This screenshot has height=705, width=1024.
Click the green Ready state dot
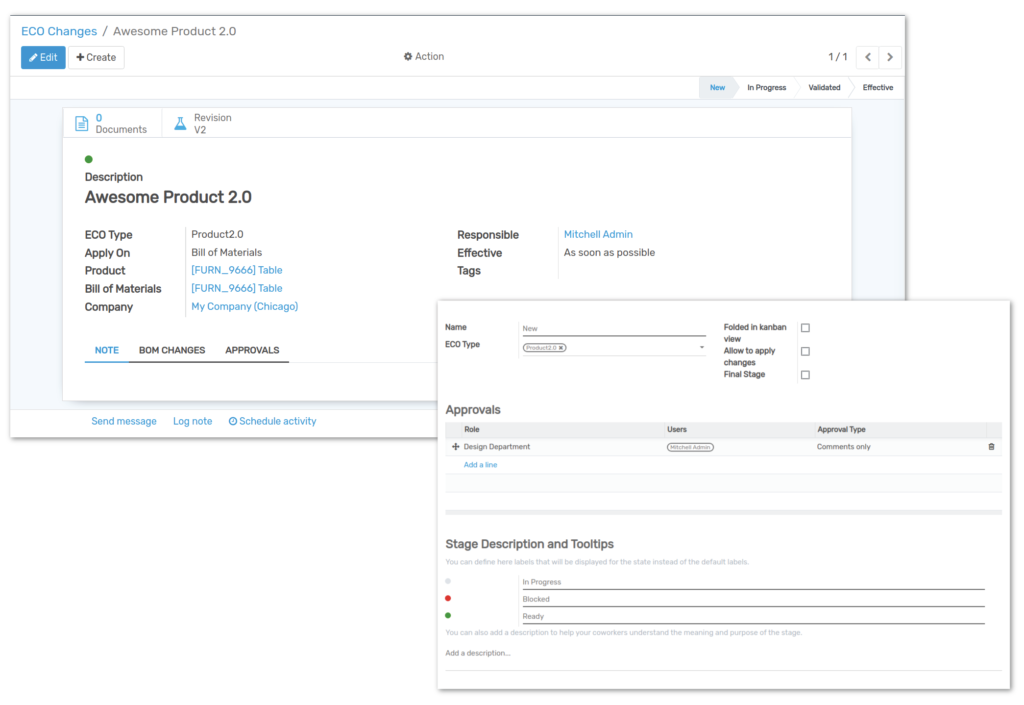[448, 616]
